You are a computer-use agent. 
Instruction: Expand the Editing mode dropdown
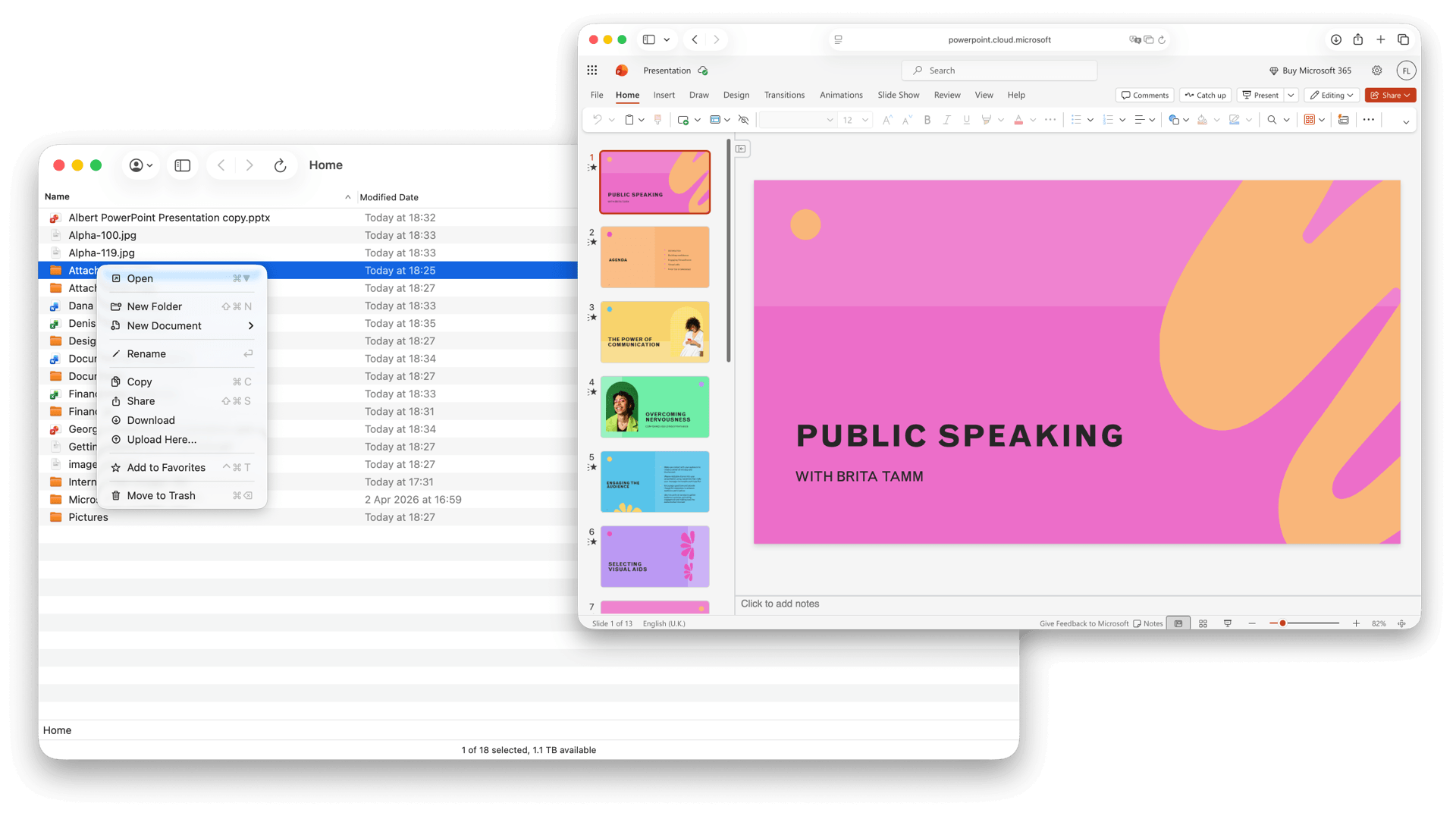1332,96
